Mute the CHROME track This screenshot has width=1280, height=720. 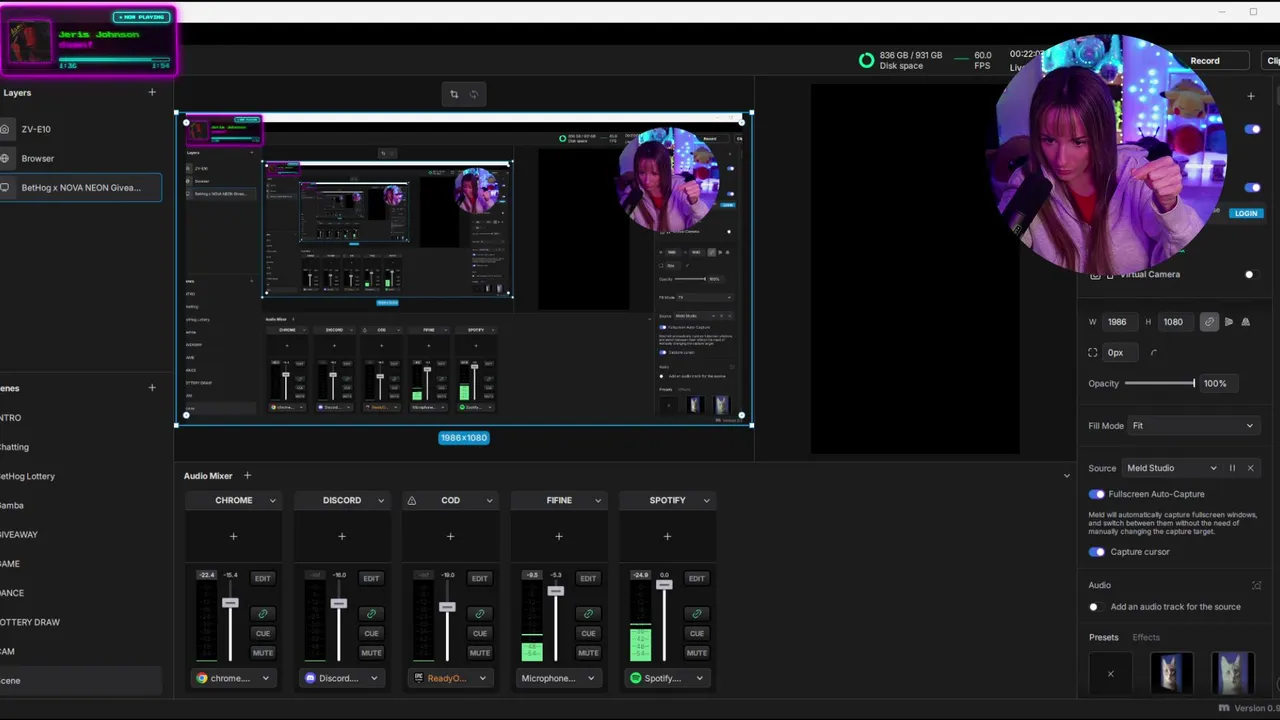coord(263,653)
